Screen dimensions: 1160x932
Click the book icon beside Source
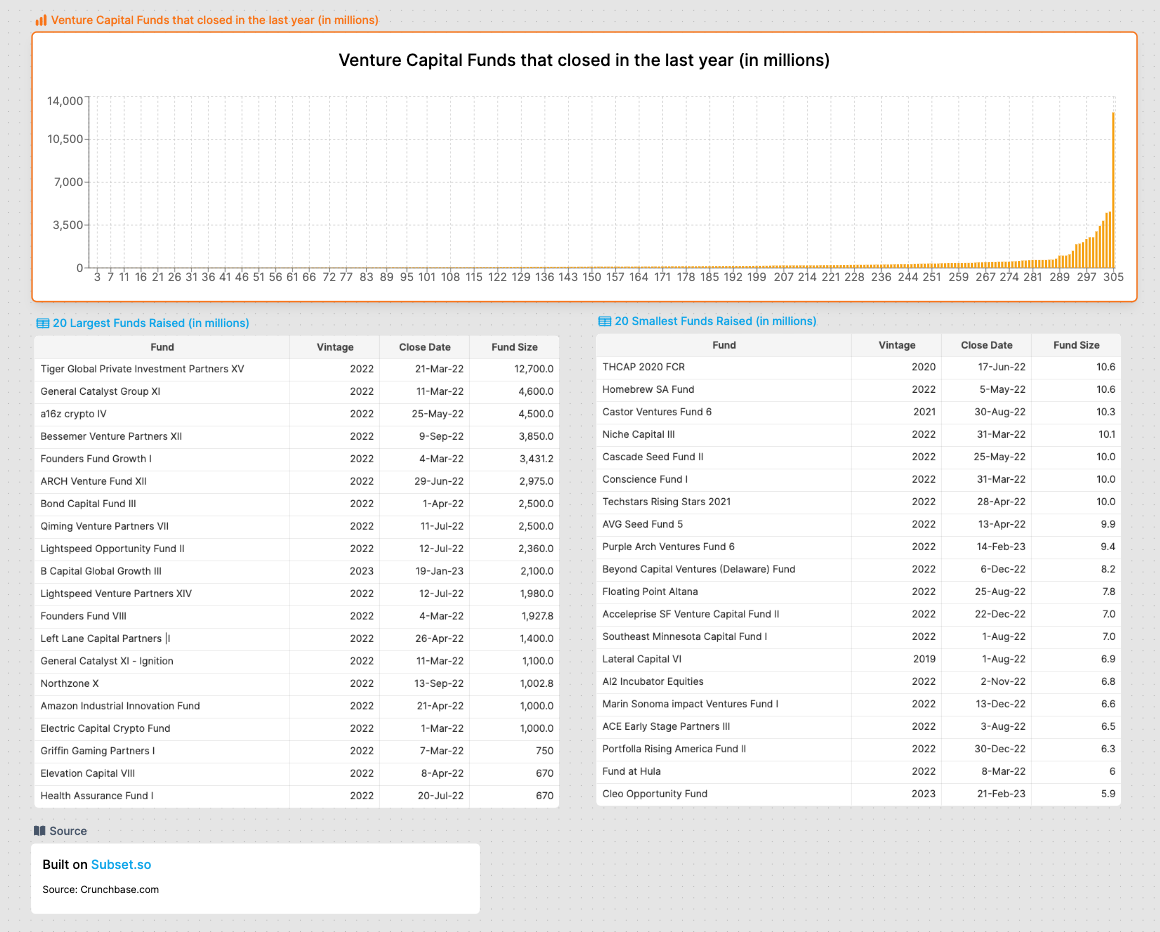point(39,831)
